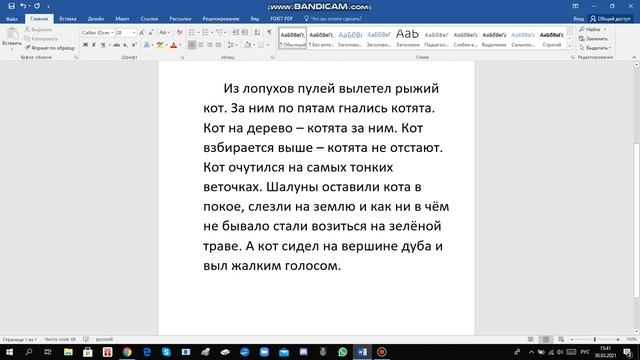Justify the paragraph text
640x360 pixels.
[218, 45]
